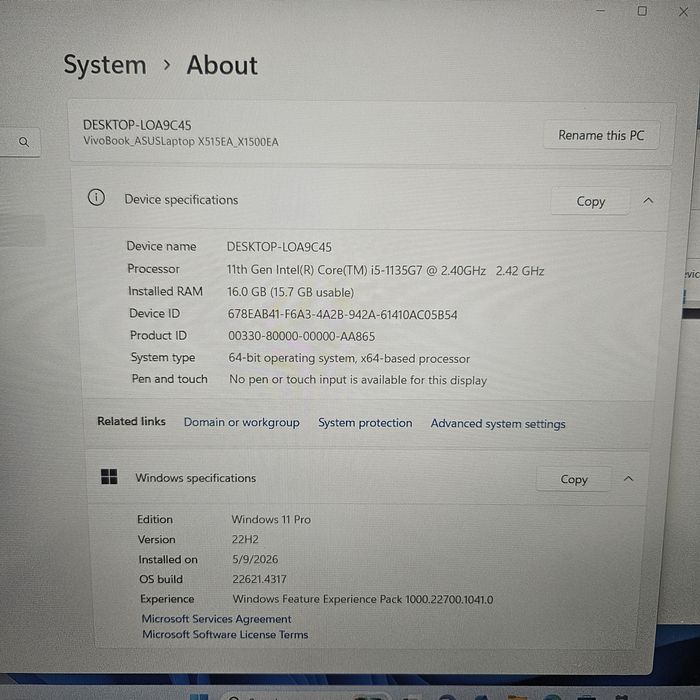700x700 pixels.
Task: Open Microsoft Software License Terms link
Action: (x=225, y=634)
